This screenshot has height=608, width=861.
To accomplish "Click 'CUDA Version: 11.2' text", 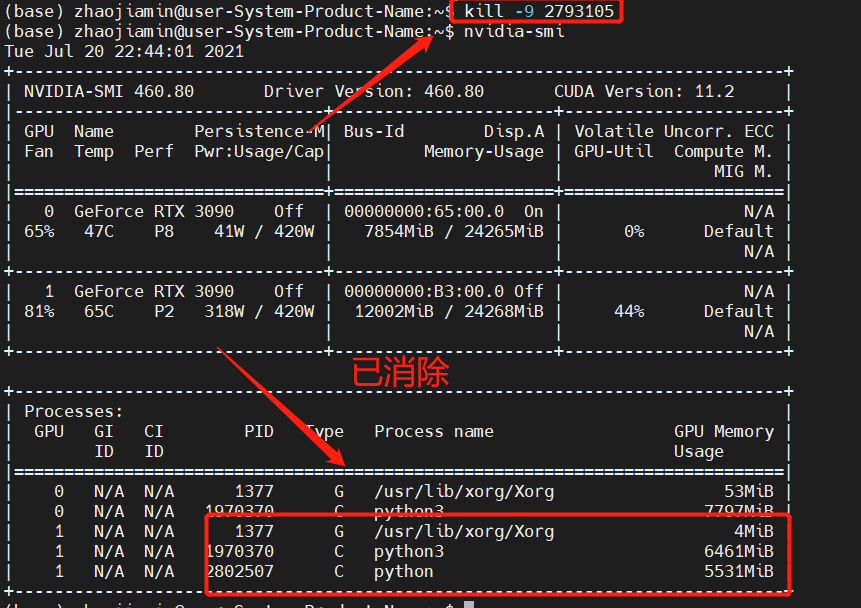I will [x=644, y=91].
